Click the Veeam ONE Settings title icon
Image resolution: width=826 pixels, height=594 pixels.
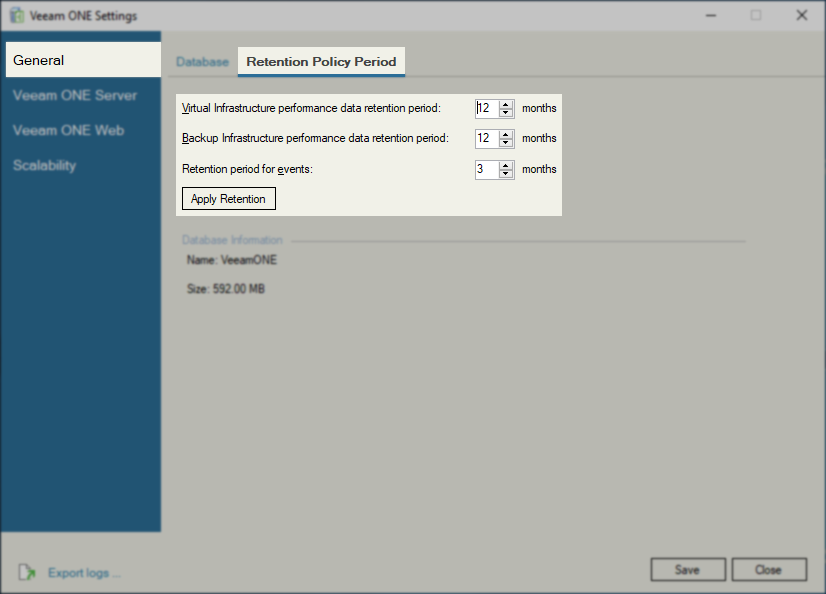[x=17, y=15]
